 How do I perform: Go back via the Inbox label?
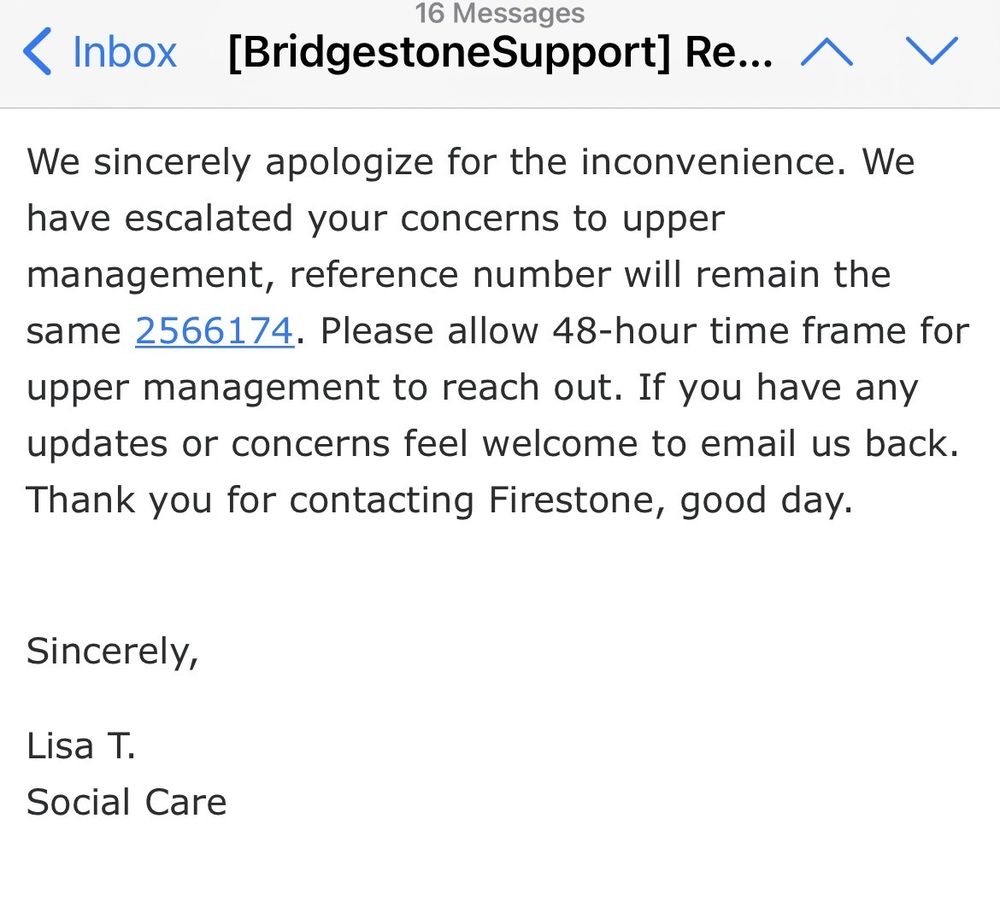point(124,52)
